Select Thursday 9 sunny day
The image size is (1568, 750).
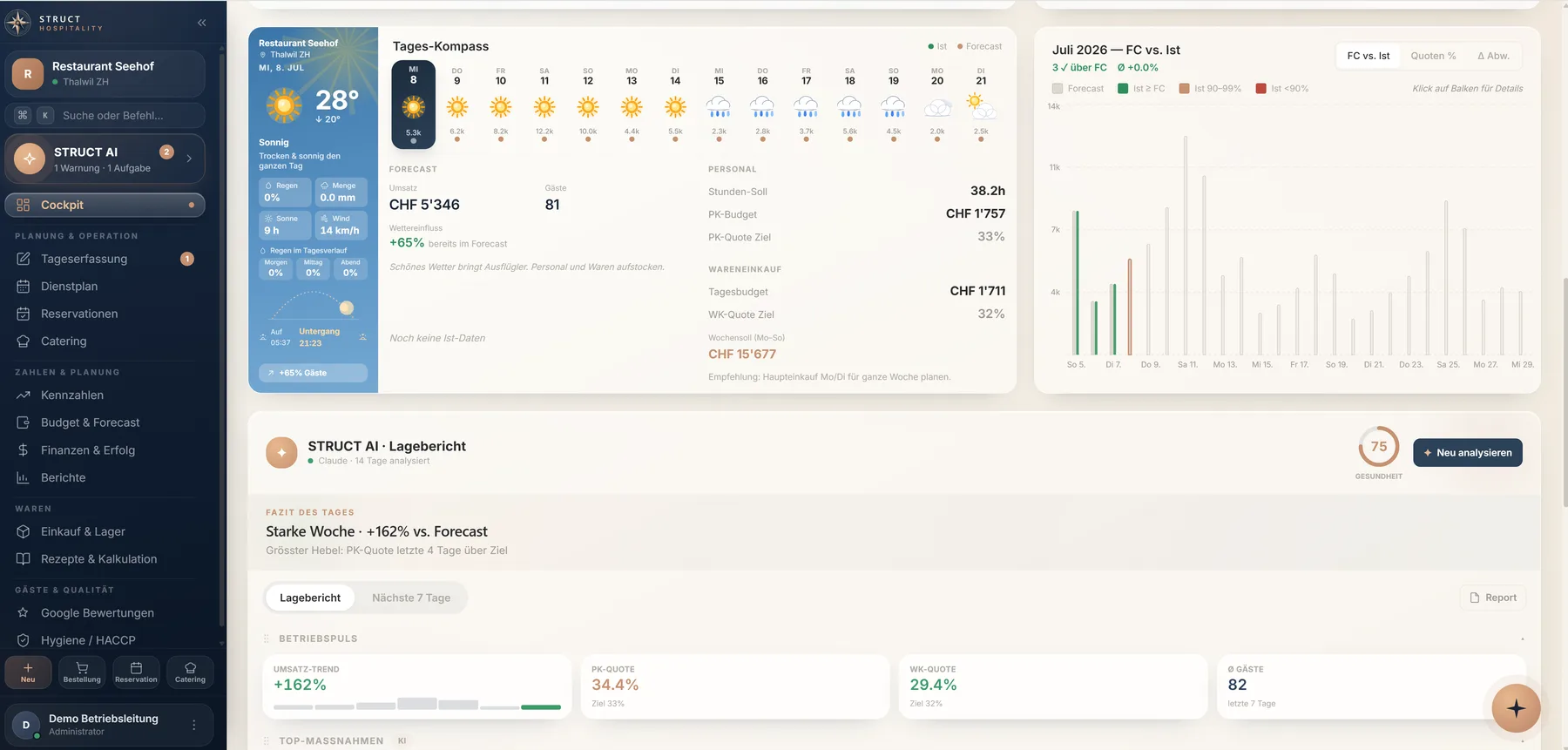pos(457,104)
